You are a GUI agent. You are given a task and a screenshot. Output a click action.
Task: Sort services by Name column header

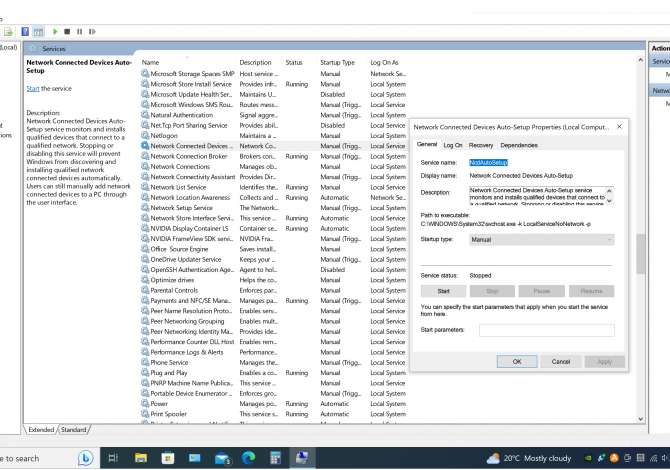click(150, 62)
